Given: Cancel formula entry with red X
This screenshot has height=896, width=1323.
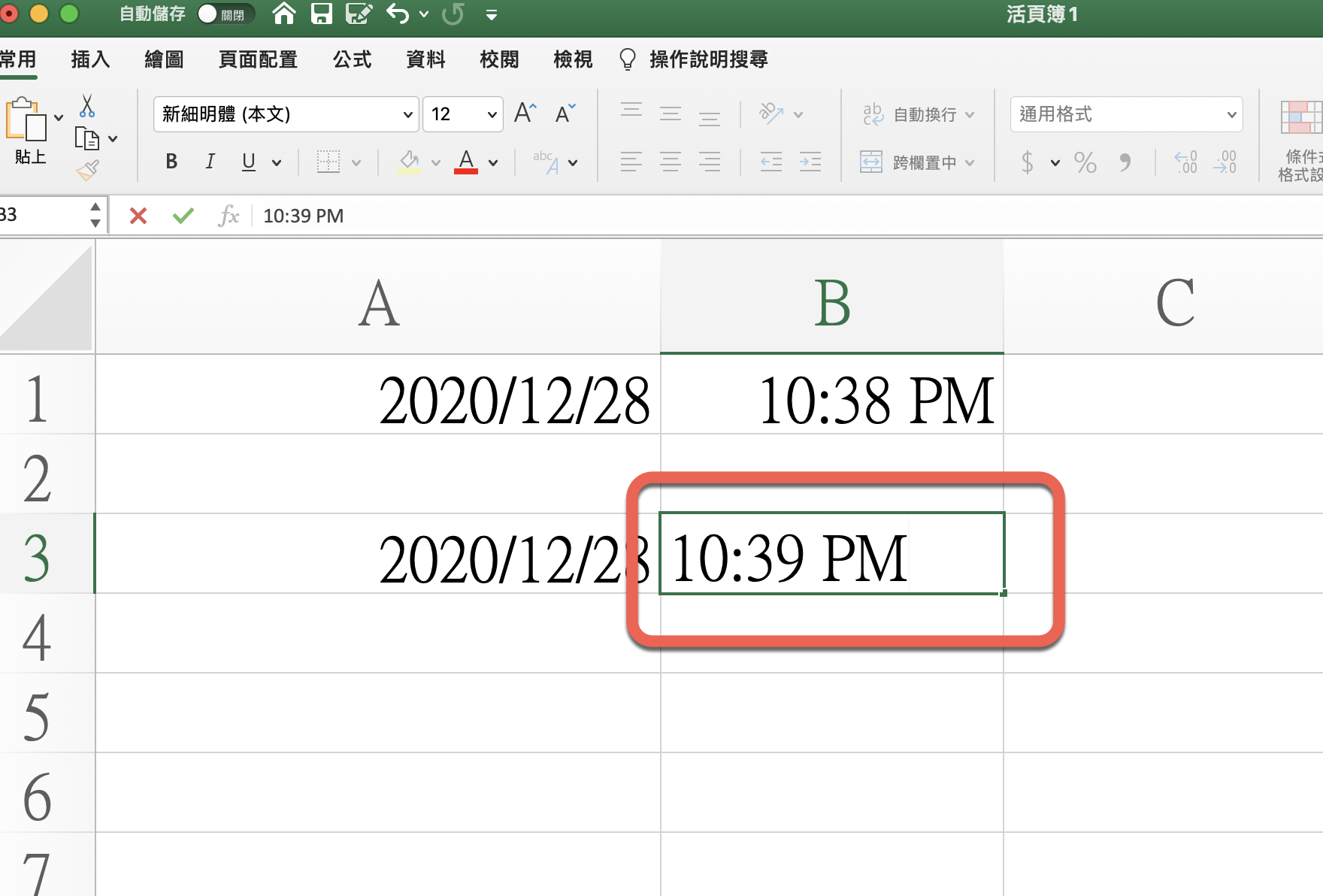Looking at the screenshot, I should click(x=138, y=216).
